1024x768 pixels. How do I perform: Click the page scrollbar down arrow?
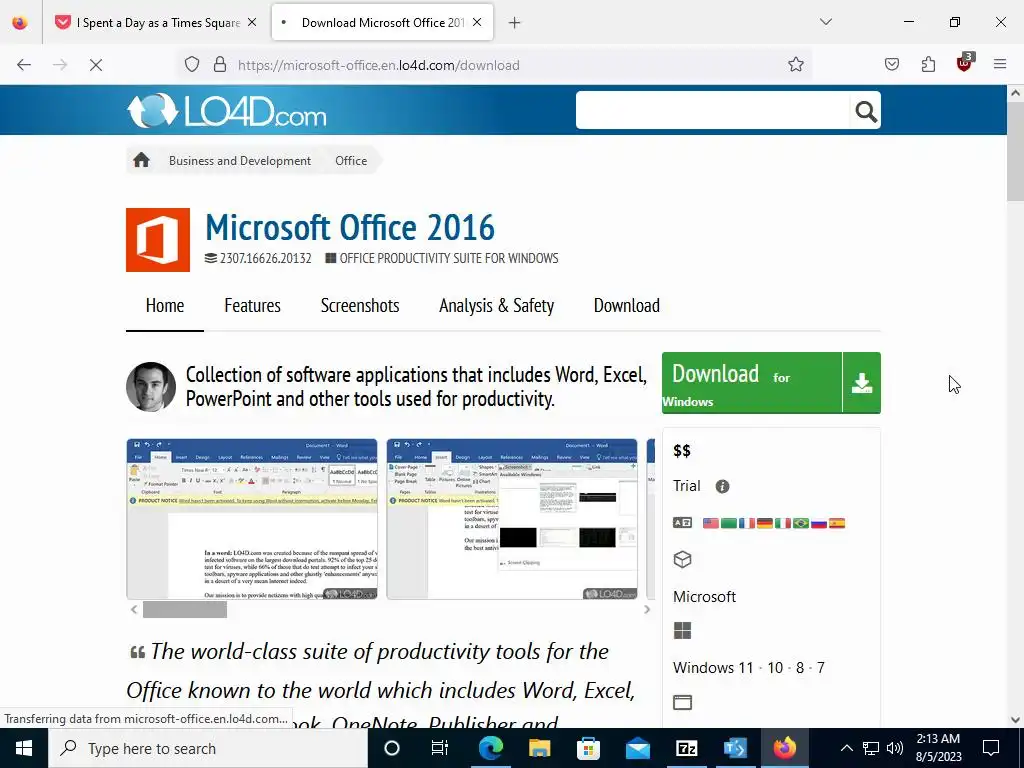coord(1016,720)
